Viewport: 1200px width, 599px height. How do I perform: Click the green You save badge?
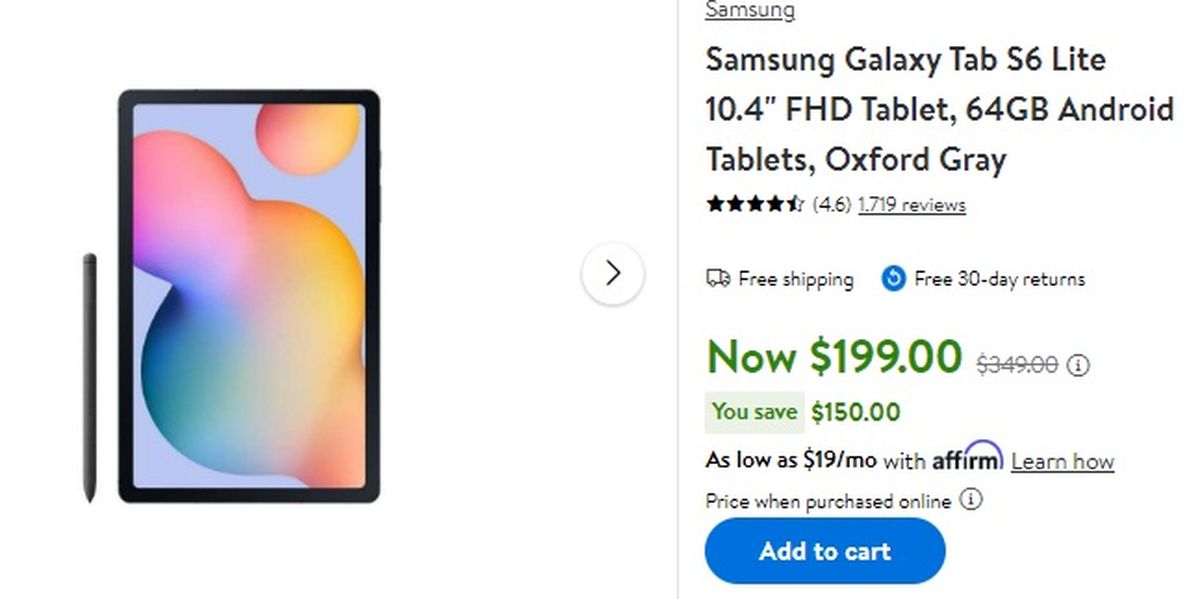click(754, 412)
